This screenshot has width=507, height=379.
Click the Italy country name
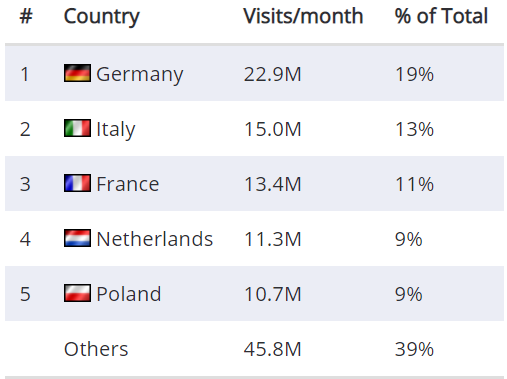pyautogui.click(x=116, y=129)
